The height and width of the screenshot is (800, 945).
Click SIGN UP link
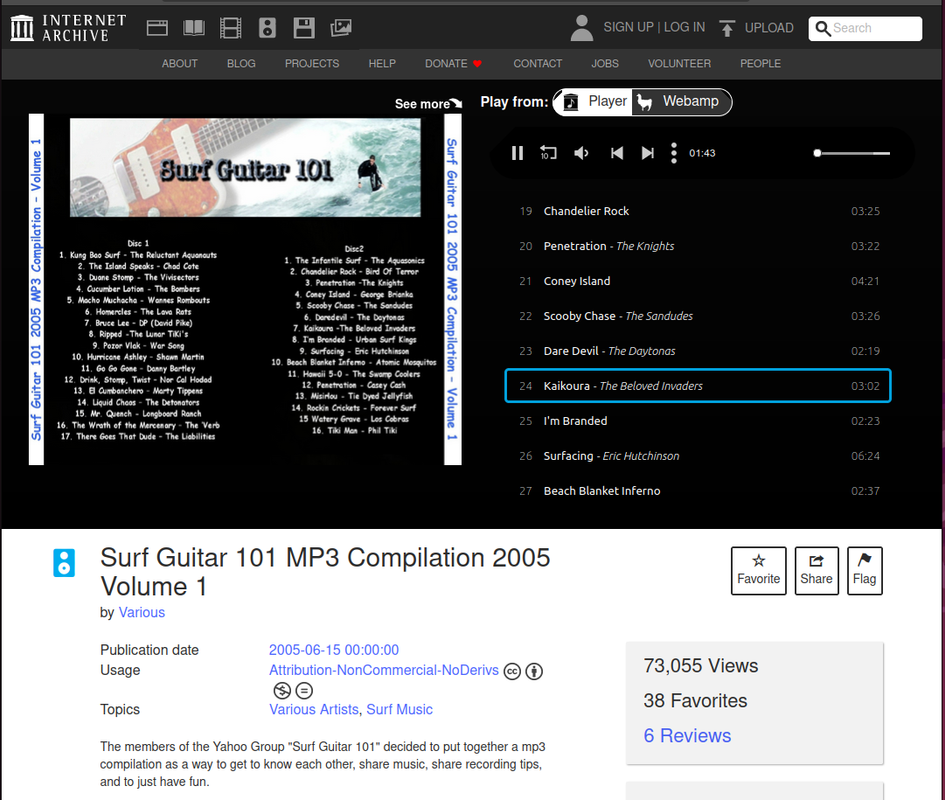pyautogui.click(x=629, y=27)
